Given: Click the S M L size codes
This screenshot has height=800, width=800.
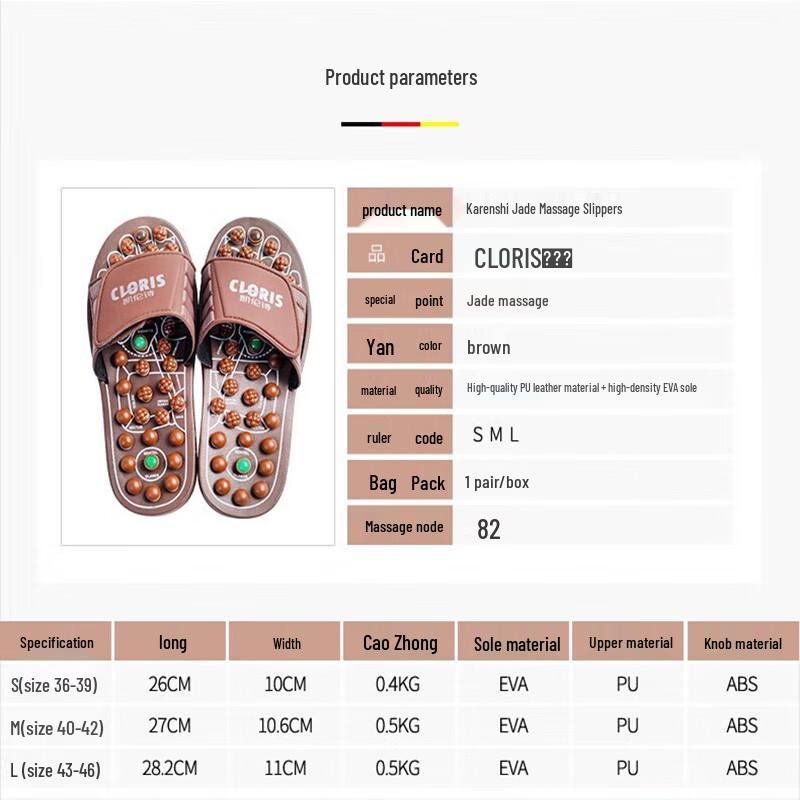Looking at the screenshot, I should click(x=496, y=435).
